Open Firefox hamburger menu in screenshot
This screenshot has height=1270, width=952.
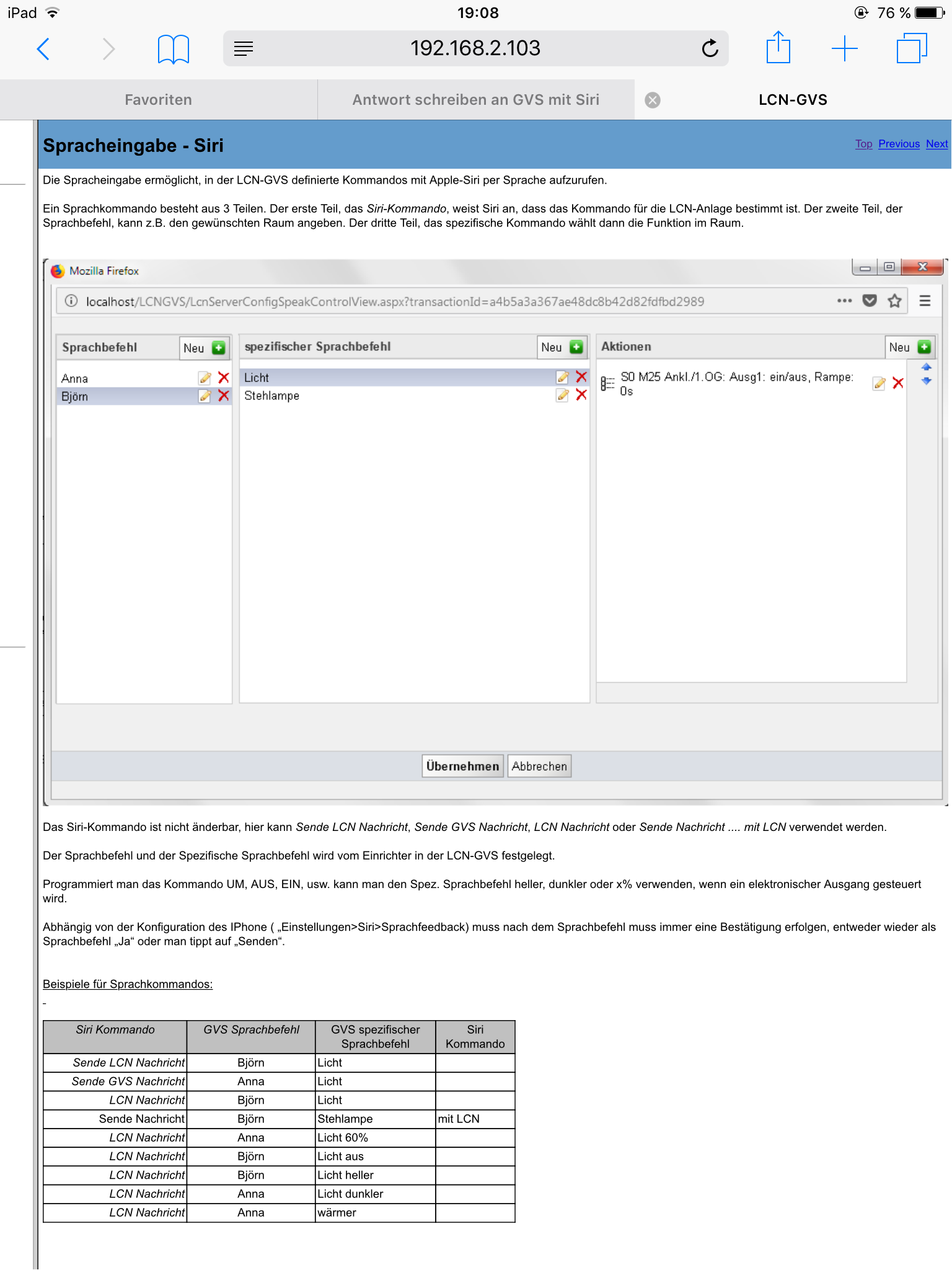(925, 301)
